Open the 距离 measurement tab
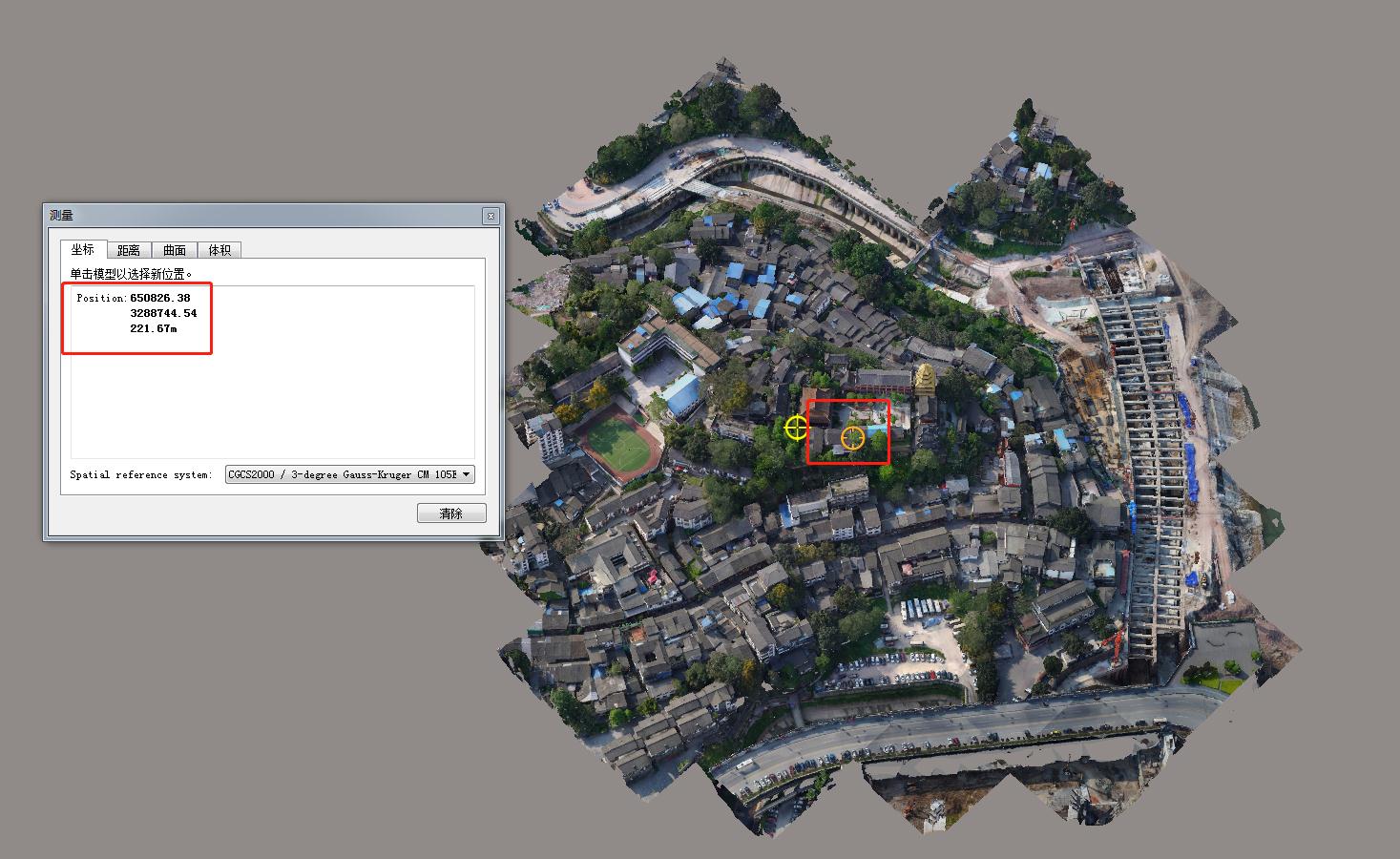This screenshot has height=859, width=1400. tap(129, 250)
